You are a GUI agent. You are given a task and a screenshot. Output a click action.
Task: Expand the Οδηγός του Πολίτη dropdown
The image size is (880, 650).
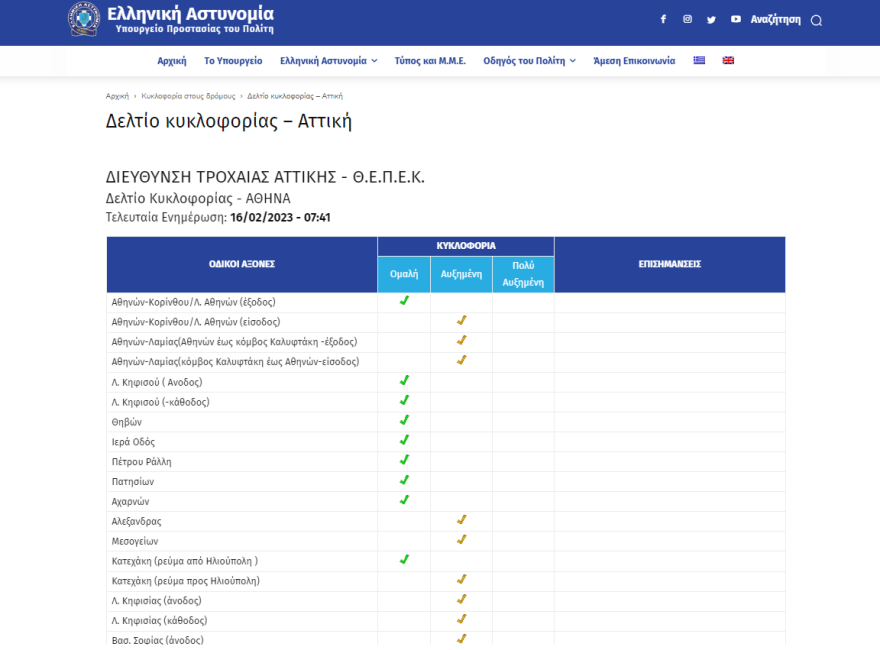pos(529,61)
